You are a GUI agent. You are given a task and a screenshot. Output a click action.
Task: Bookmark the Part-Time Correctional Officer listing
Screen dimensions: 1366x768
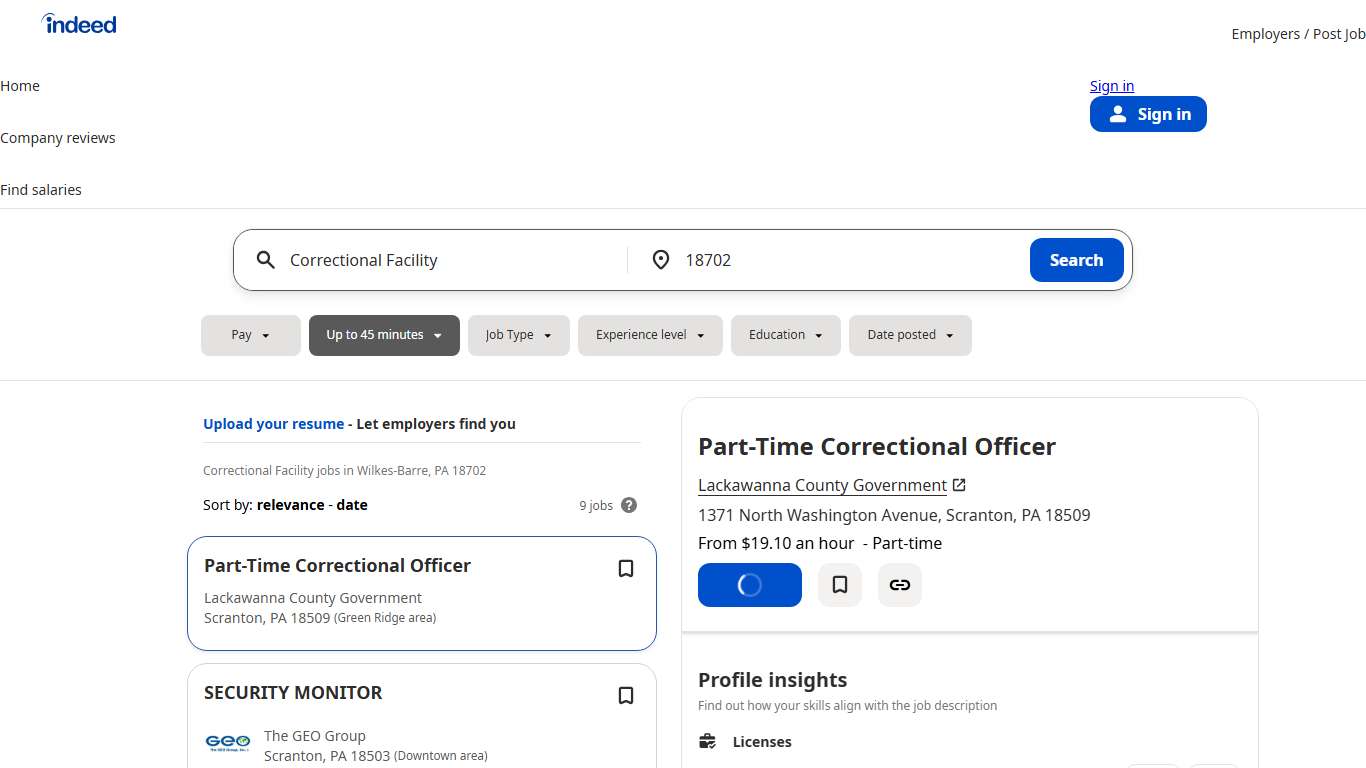(626, 568)
